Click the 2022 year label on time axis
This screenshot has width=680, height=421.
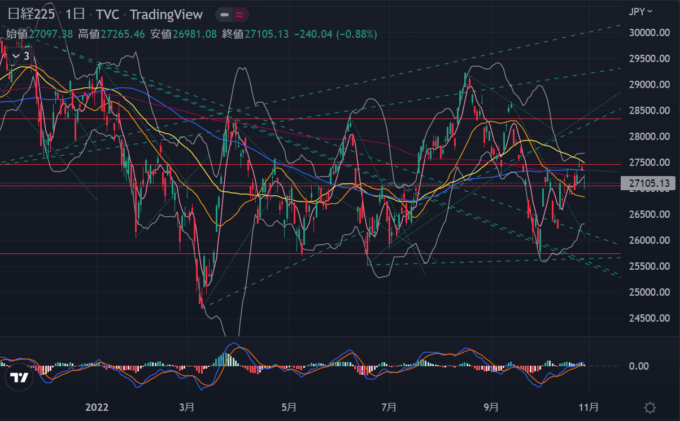(x=97, y=408)
